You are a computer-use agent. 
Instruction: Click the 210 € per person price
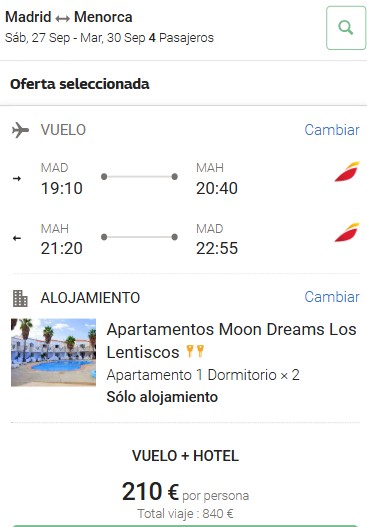click(x=185, y=492)
